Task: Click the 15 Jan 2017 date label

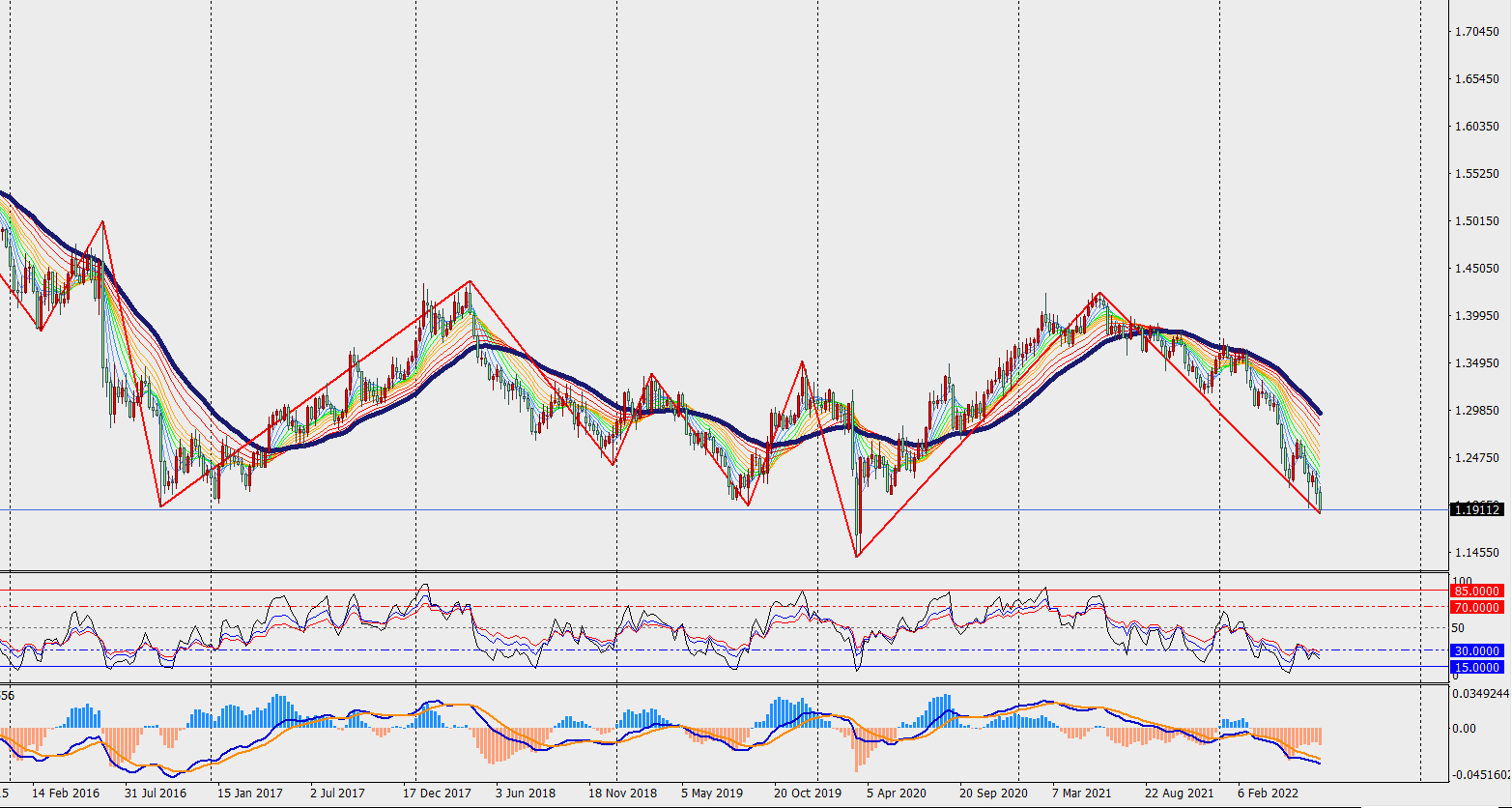Action: coord(250,793)
